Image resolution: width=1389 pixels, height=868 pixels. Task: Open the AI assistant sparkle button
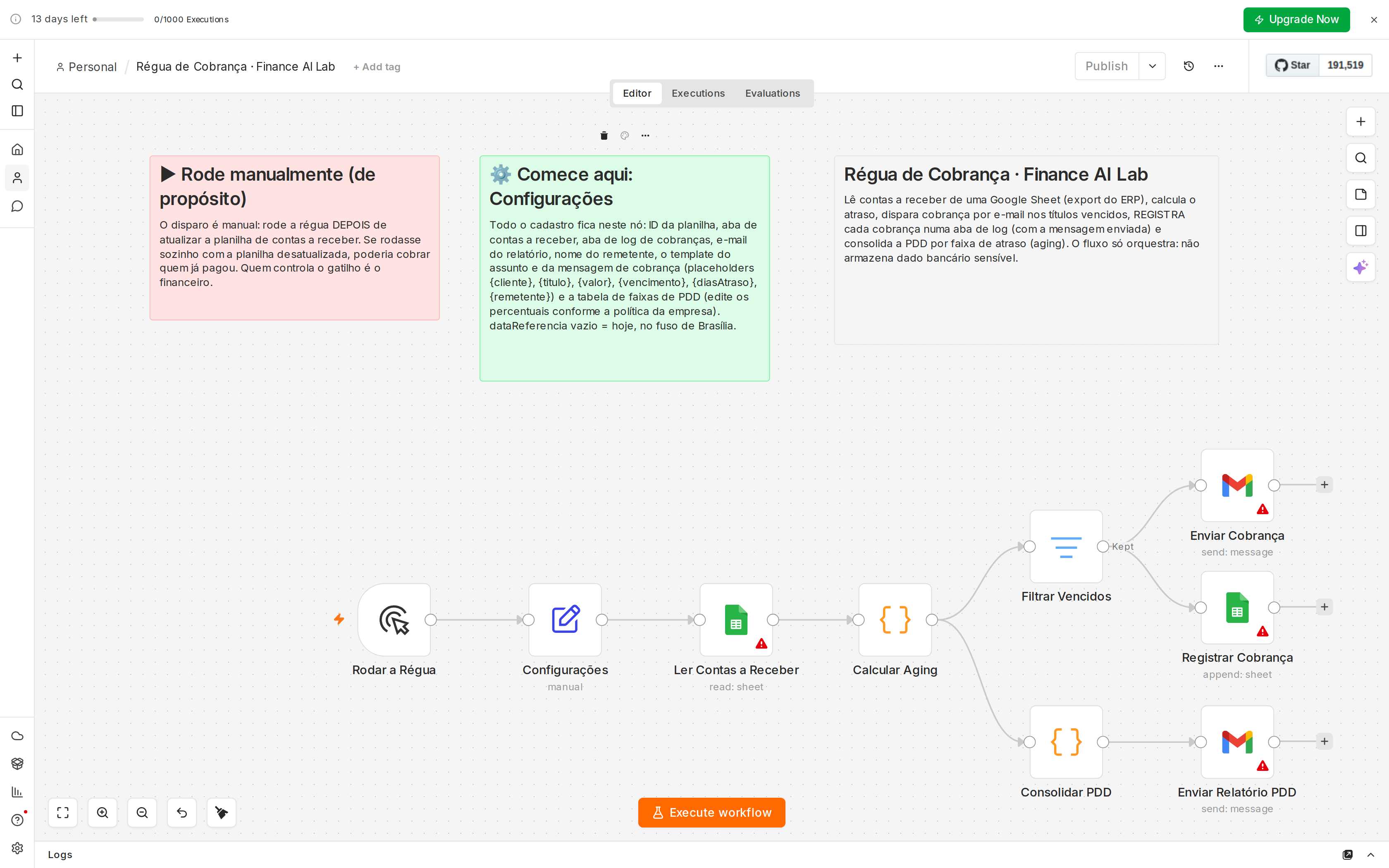1360,267
